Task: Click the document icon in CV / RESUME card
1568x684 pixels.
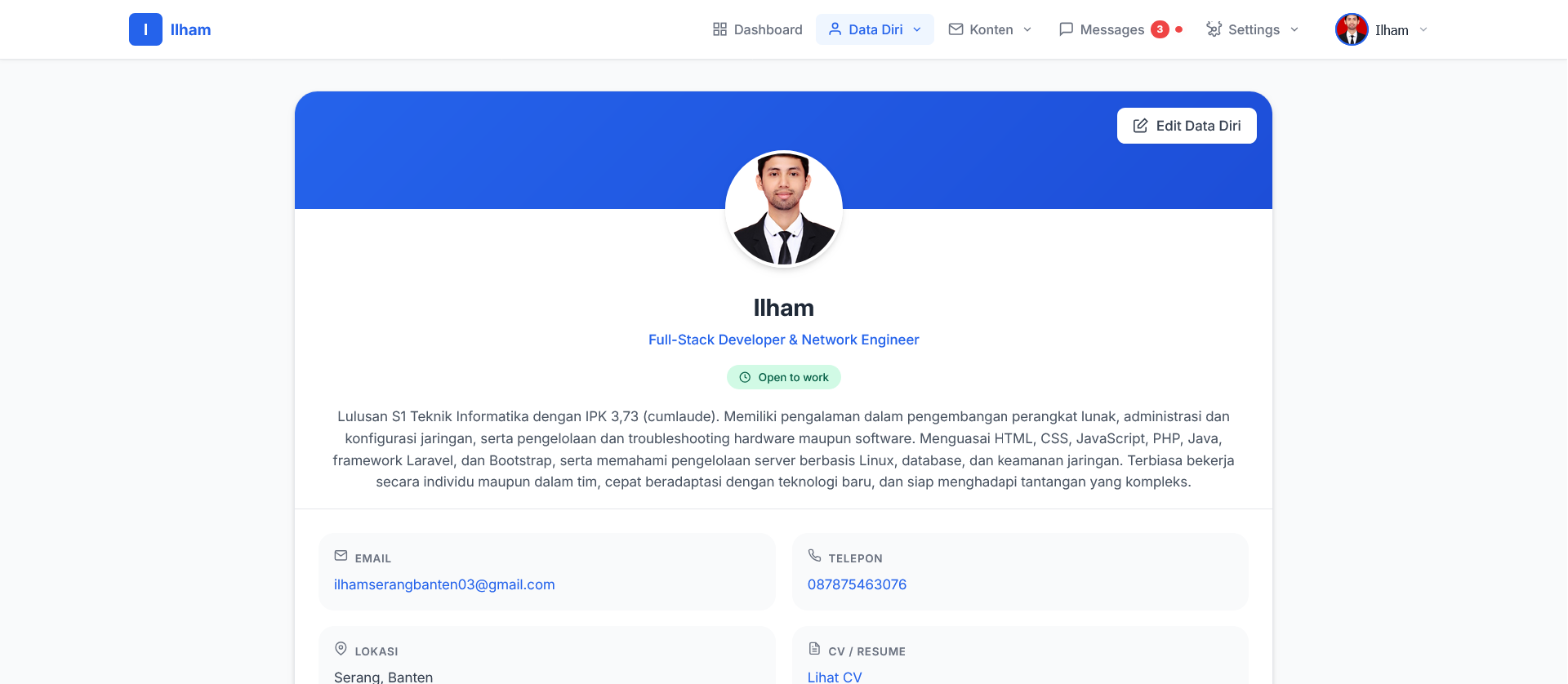Action: pos(814,648)
